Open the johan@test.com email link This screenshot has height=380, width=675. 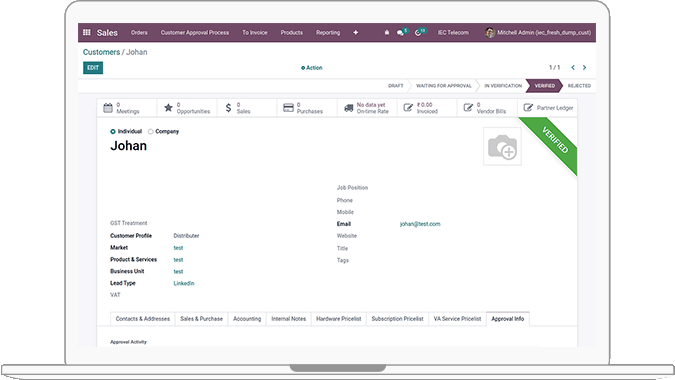[x=420, y=224]
